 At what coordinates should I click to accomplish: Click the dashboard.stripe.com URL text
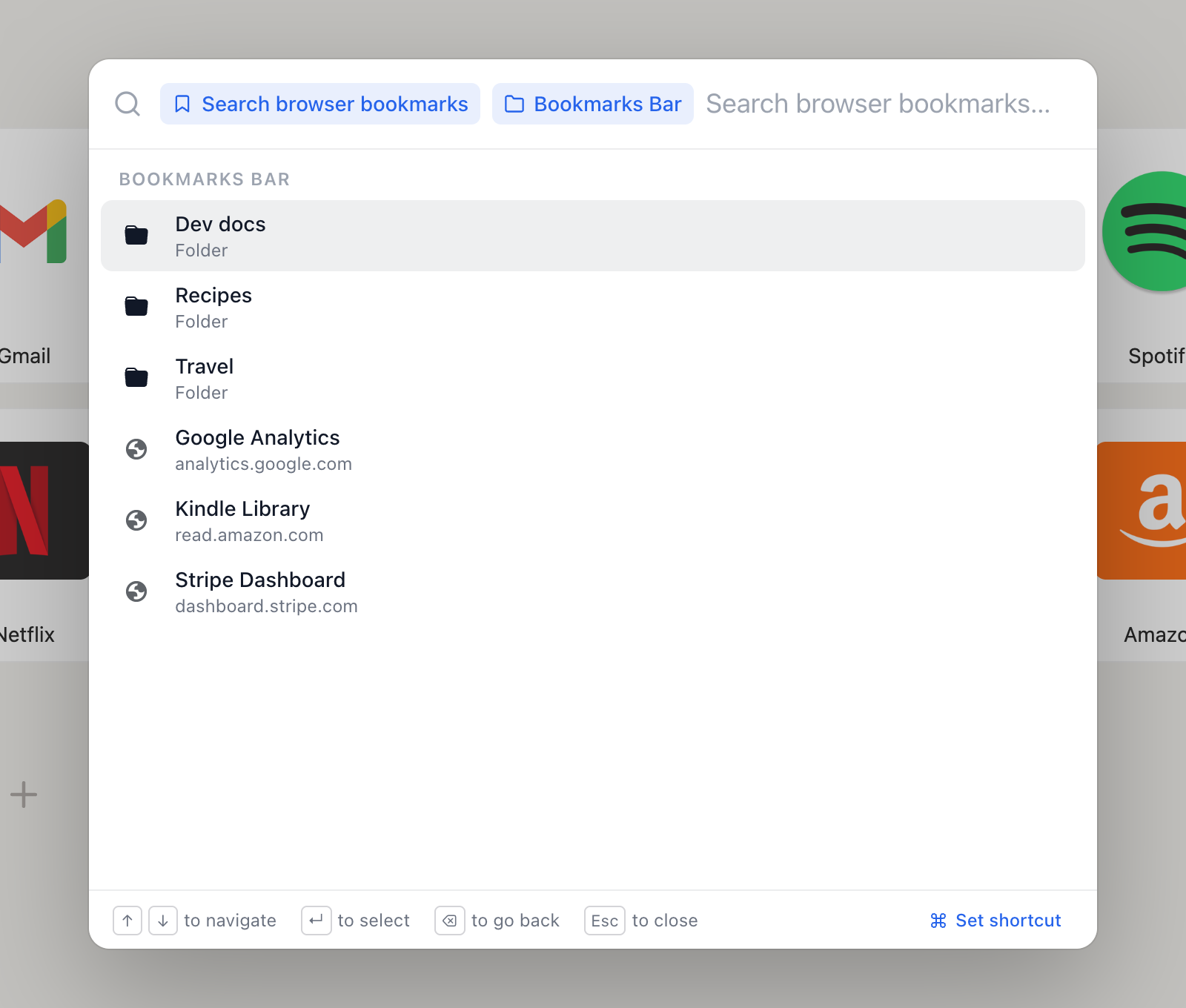266,606
